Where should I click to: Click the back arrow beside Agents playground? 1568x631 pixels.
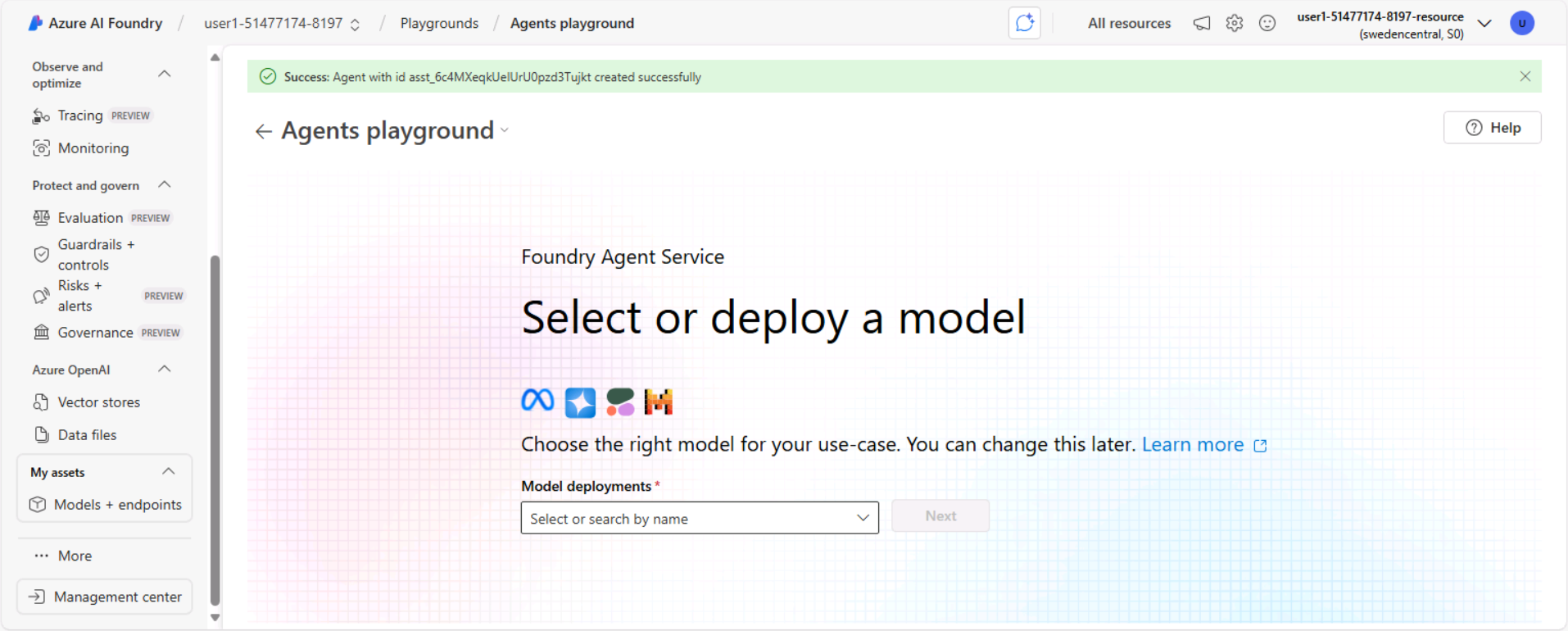pyautogui.click(x=263, y=131)
